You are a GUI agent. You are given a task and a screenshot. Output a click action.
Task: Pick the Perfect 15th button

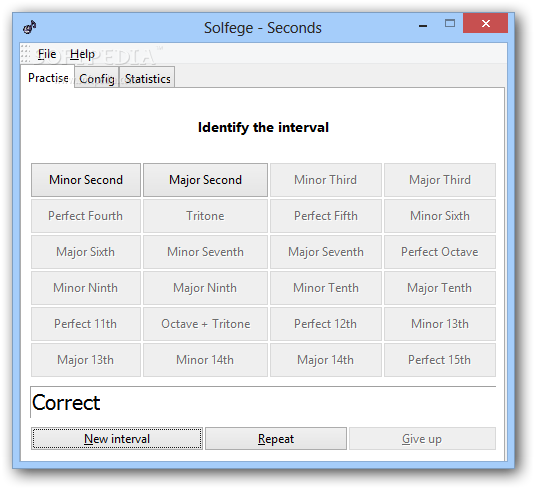click(x=440, y=360)
